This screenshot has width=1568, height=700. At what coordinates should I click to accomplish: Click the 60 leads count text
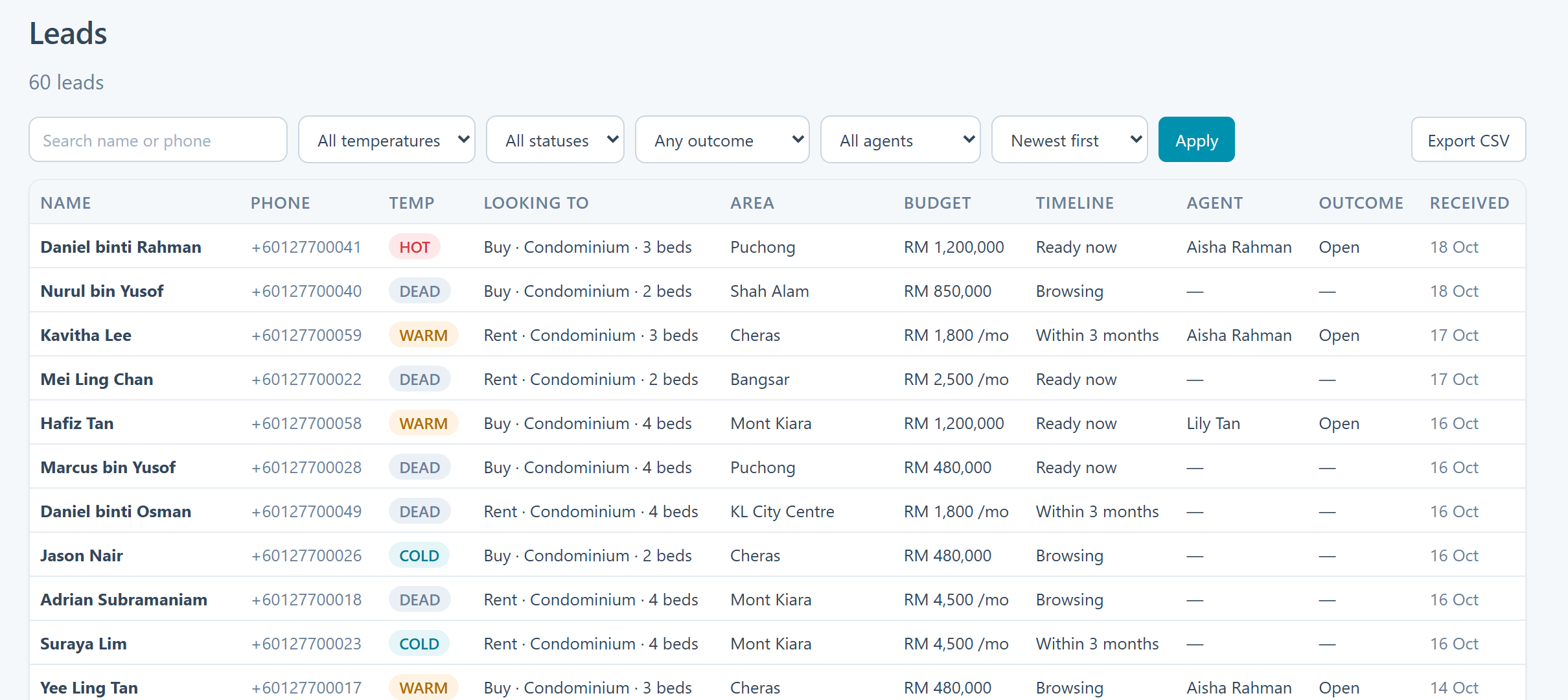click(66, 82)
